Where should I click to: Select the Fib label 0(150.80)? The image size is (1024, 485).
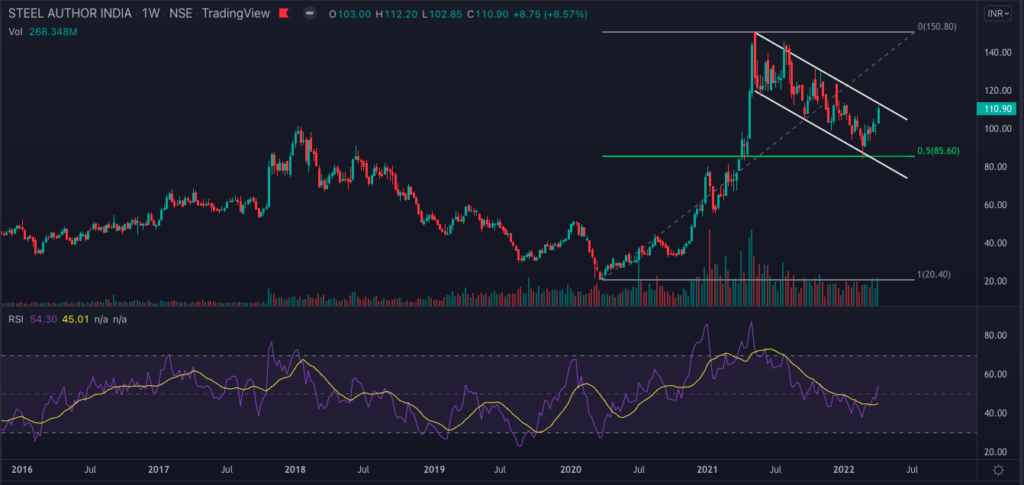pyautogui.click(x=937, y=27)
